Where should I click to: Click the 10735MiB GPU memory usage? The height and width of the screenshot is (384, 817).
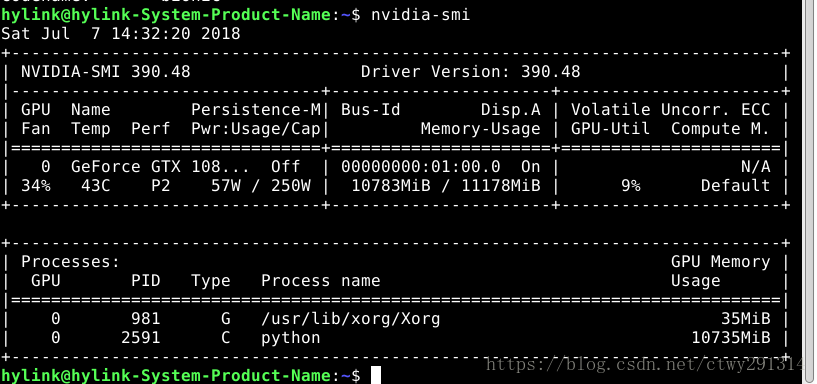point(731,338)
